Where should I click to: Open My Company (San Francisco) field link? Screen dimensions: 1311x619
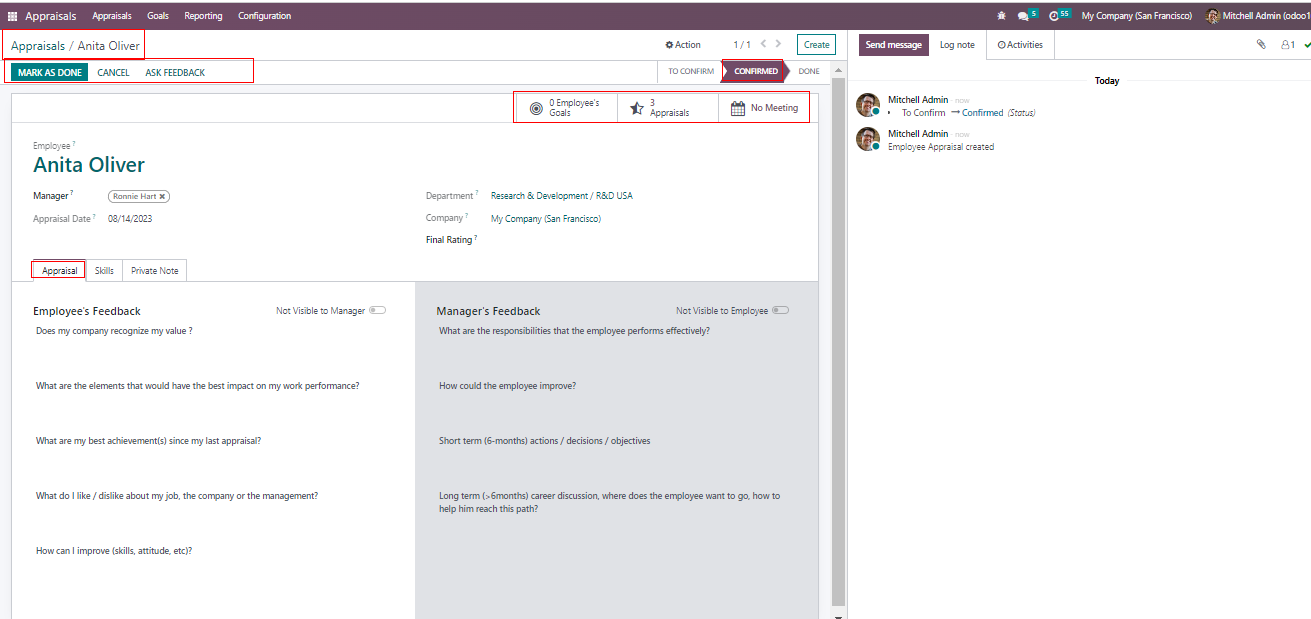point(546,218)
